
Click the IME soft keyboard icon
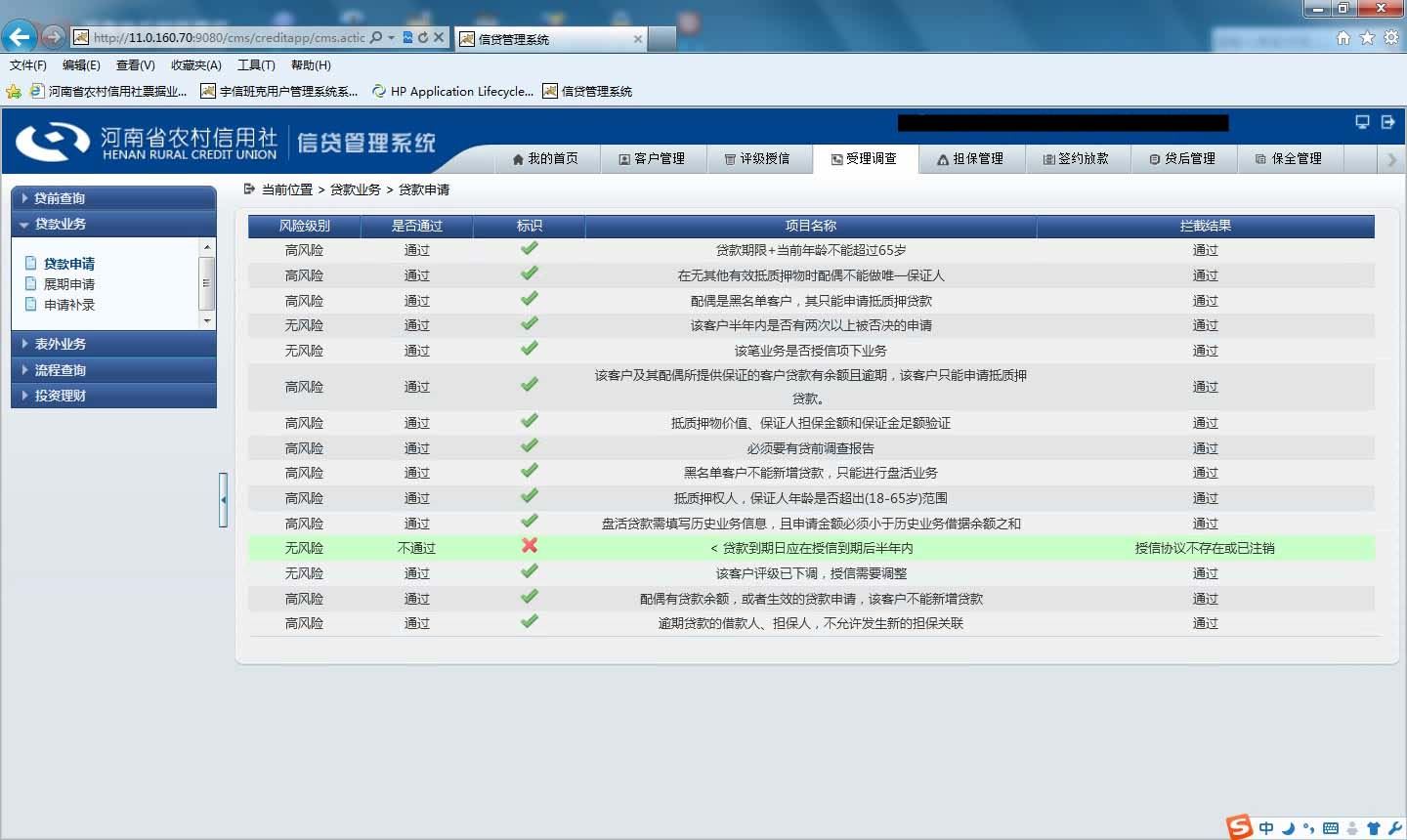pos(1331,828)
